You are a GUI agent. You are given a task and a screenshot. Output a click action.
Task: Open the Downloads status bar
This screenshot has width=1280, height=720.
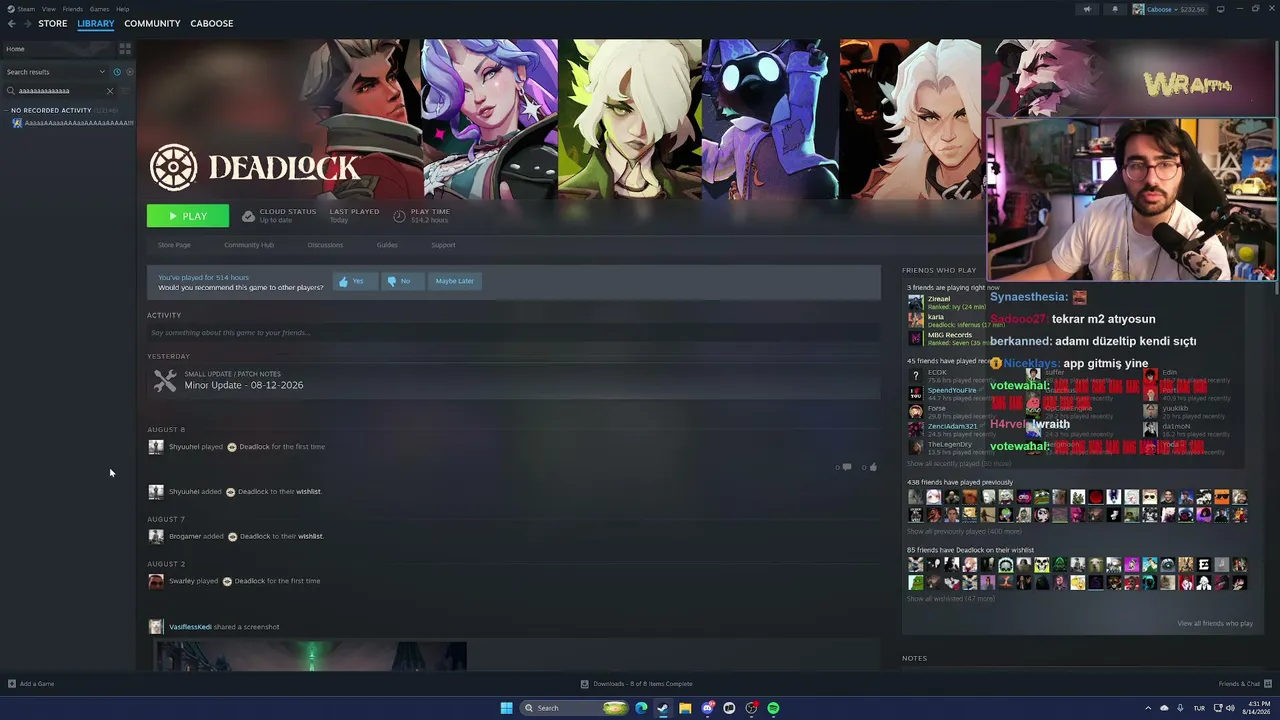(637, 684)
